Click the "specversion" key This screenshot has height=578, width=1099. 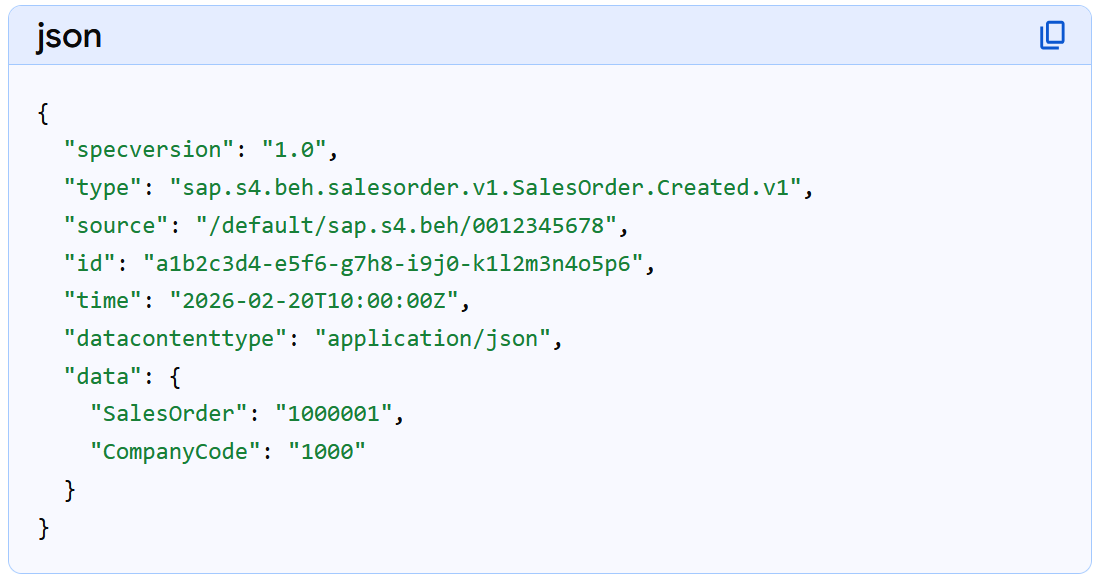point(149,150)
